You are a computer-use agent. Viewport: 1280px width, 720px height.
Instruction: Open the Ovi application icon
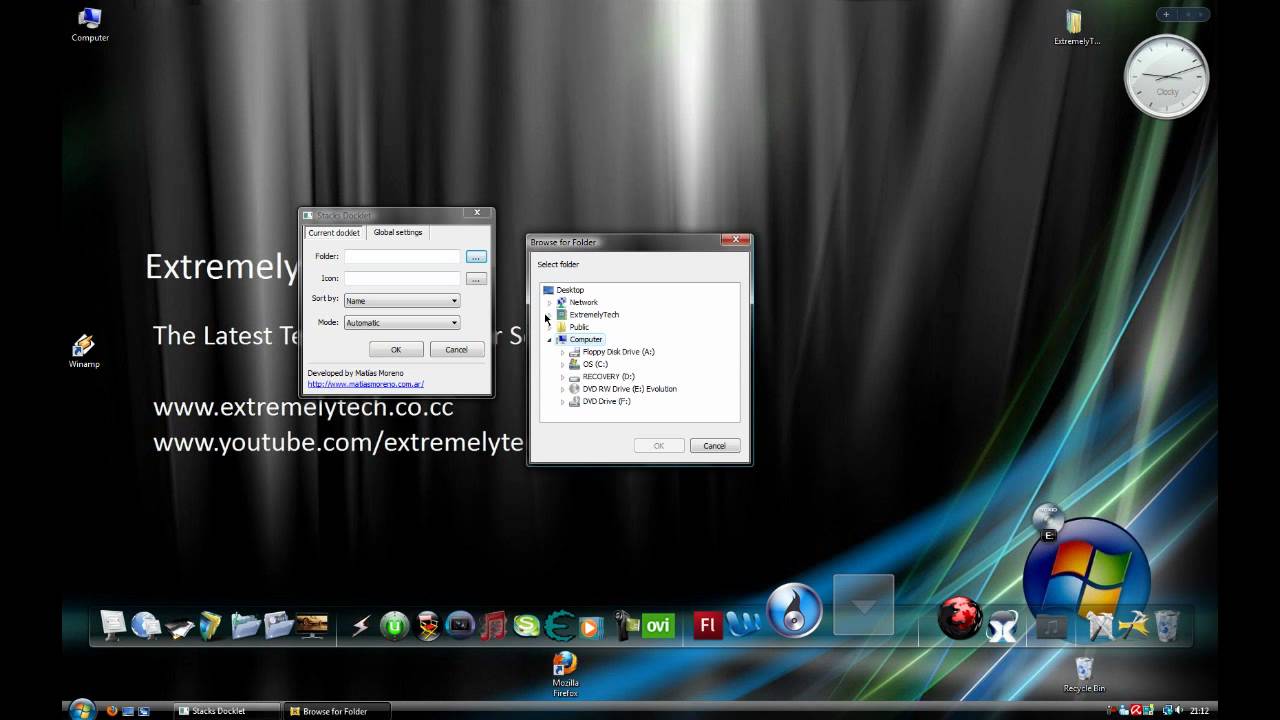point(658,626)
